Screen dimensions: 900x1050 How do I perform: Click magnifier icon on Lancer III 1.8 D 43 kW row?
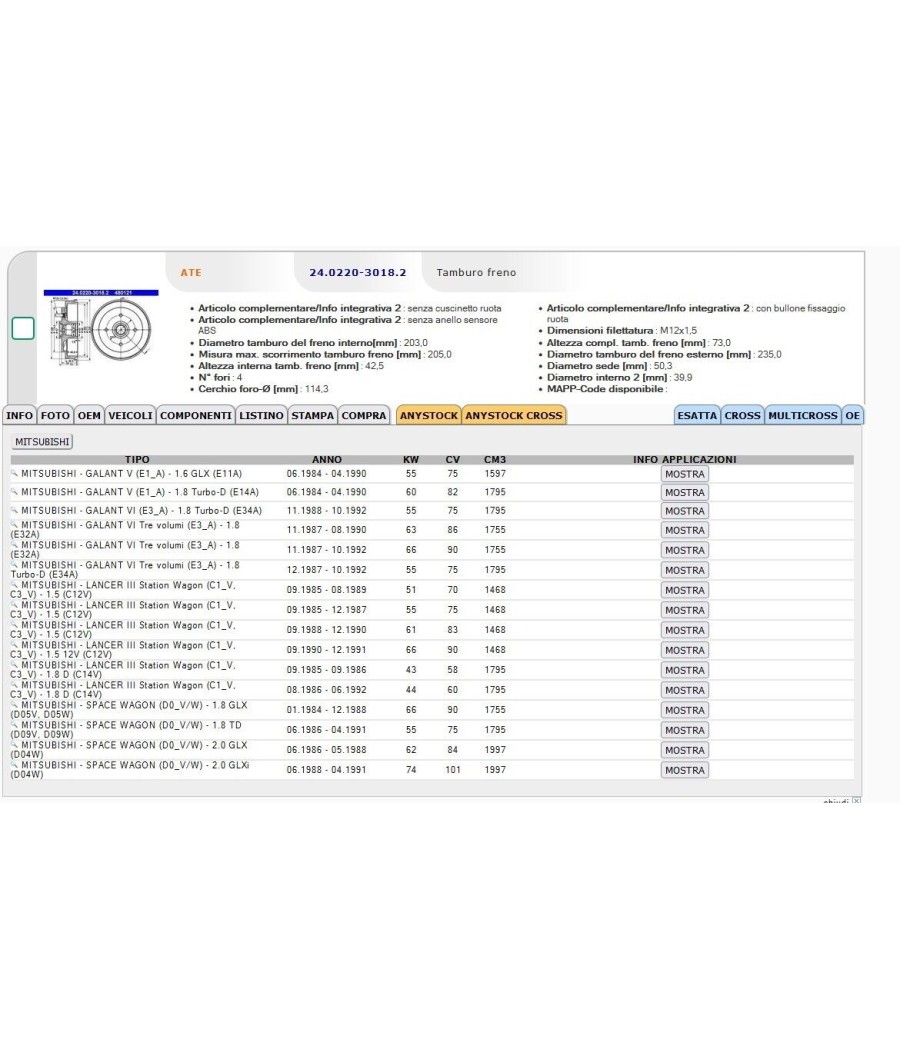point(14,665)
